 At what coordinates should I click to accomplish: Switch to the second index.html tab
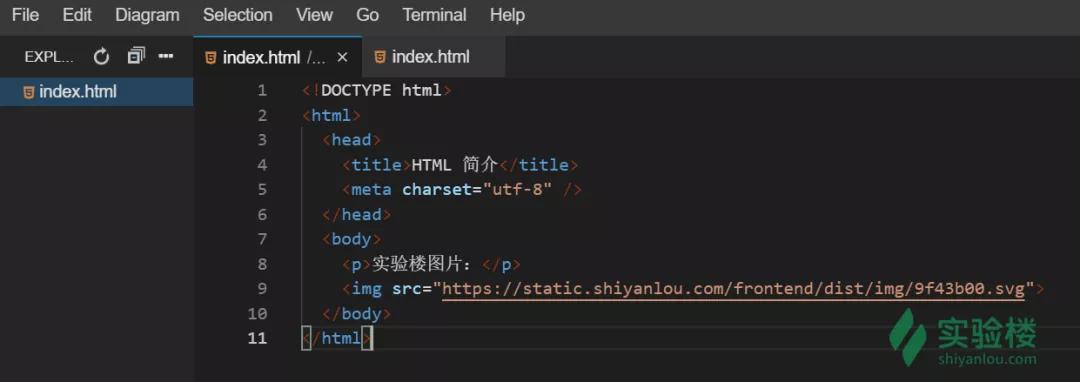point(433,56)
